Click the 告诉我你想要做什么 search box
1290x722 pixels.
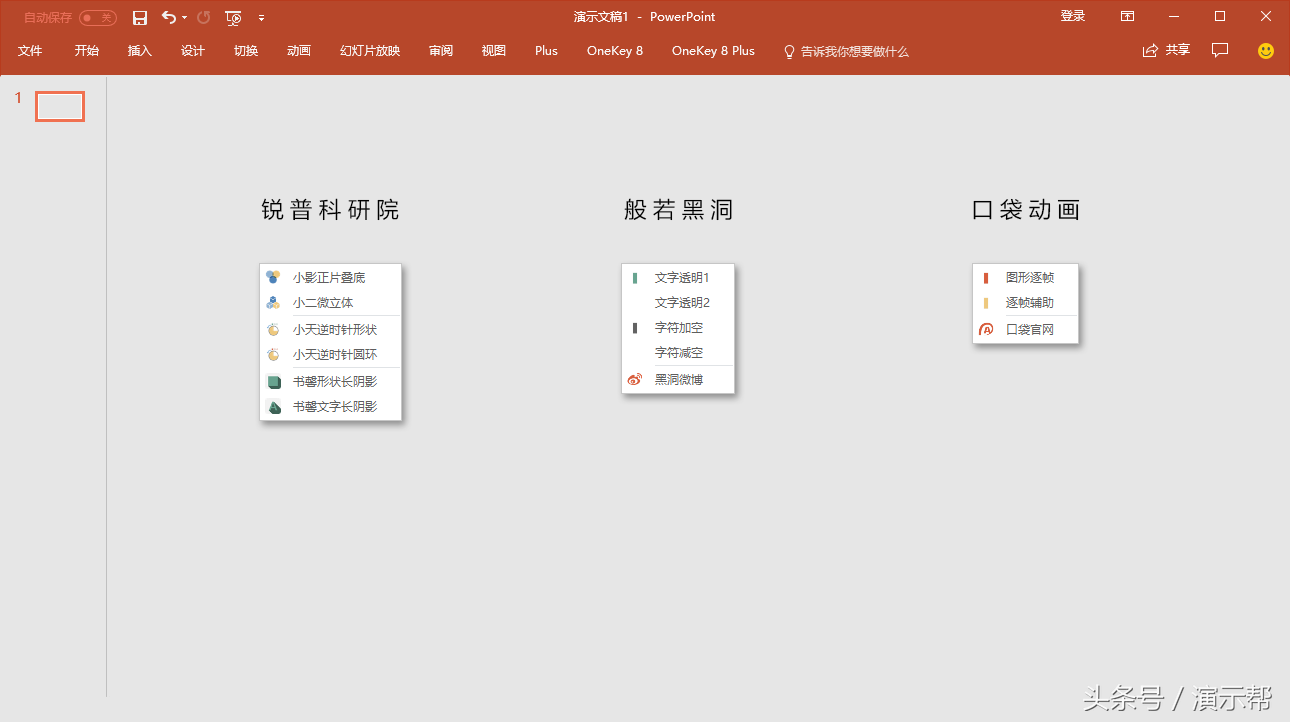tap(855, 51)
